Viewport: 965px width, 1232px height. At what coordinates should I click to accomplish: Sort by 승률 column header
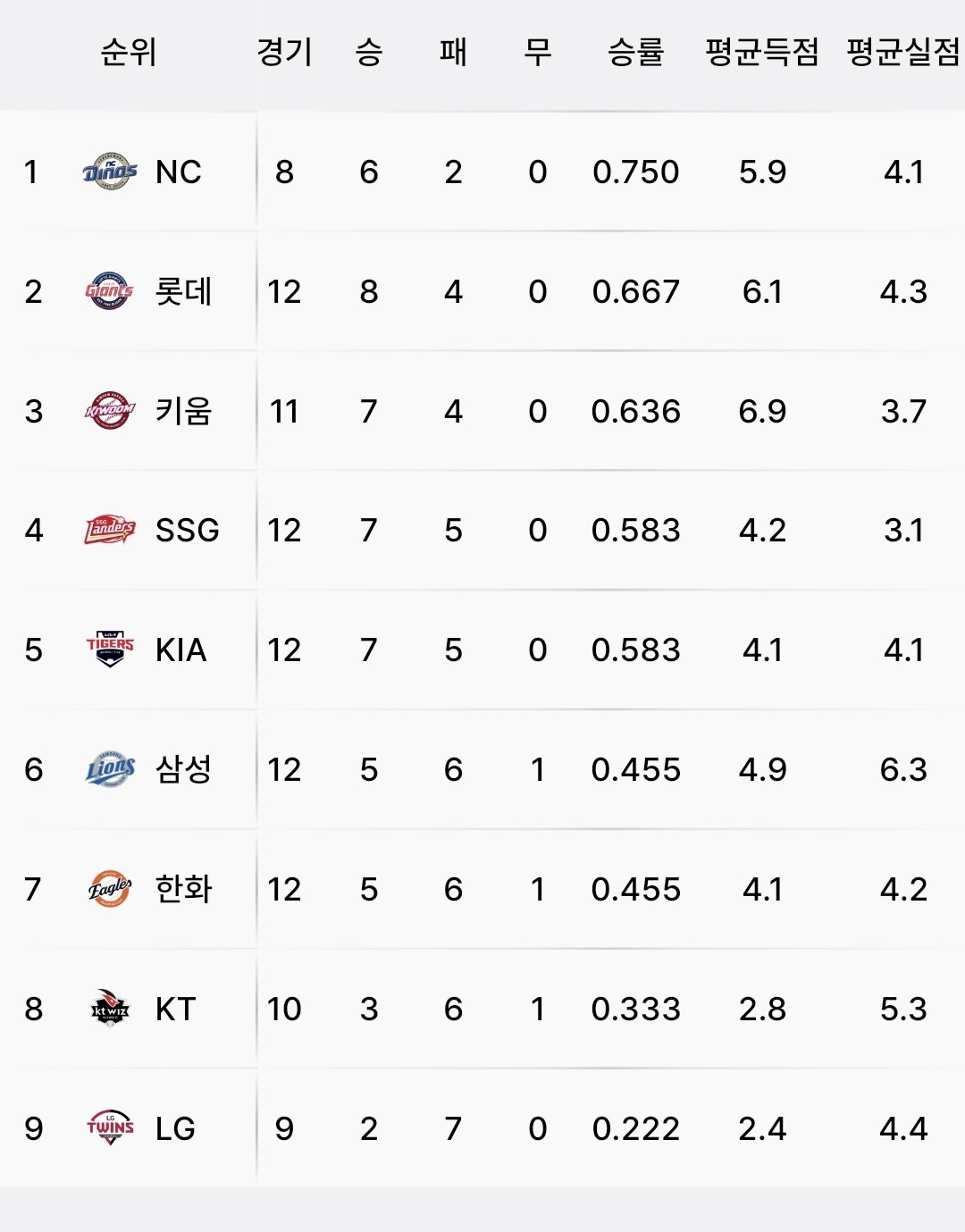(x=636, y=52)
